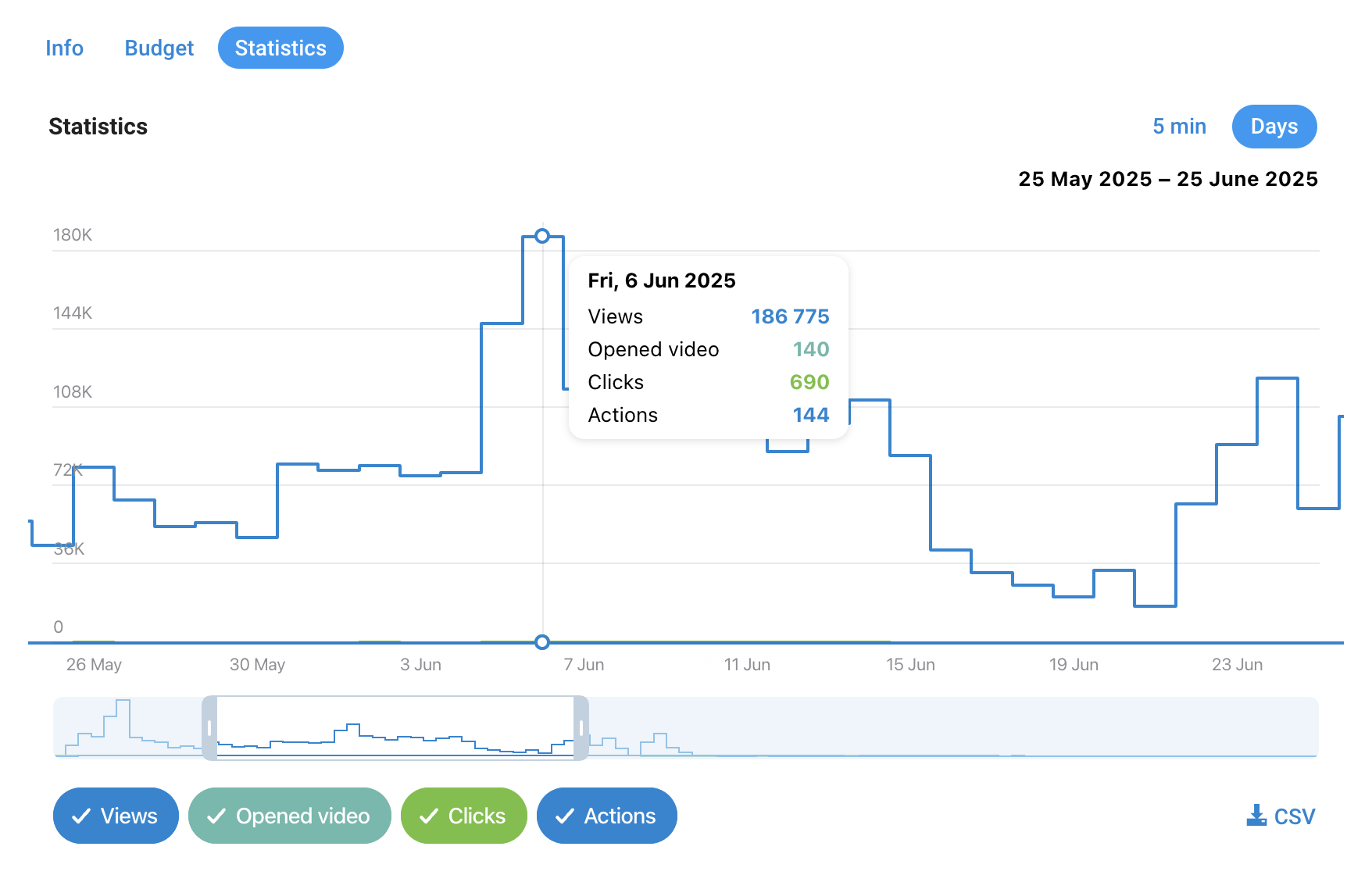
Task: Click the right range selector handle
Action: 581,728
